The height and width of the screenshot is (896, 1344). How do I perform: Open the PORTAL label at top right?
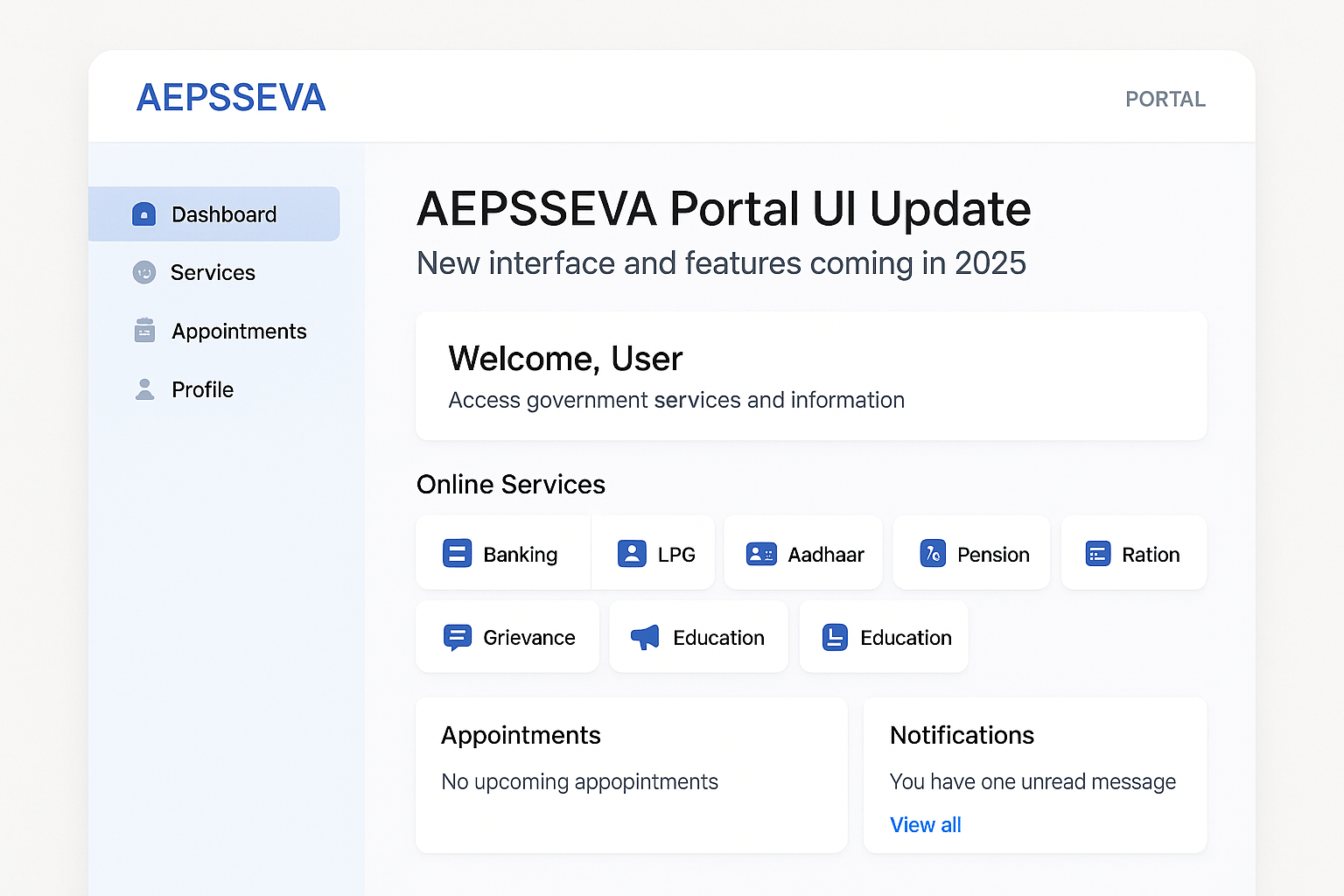click(1165, 99)
